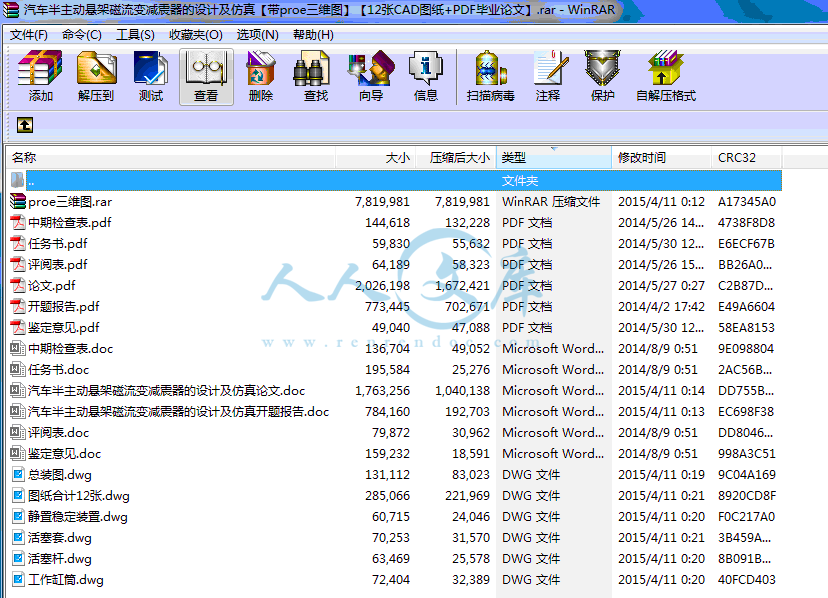Click the up one level arrow icon
The image size is (828, 598).
coord(25,125)
